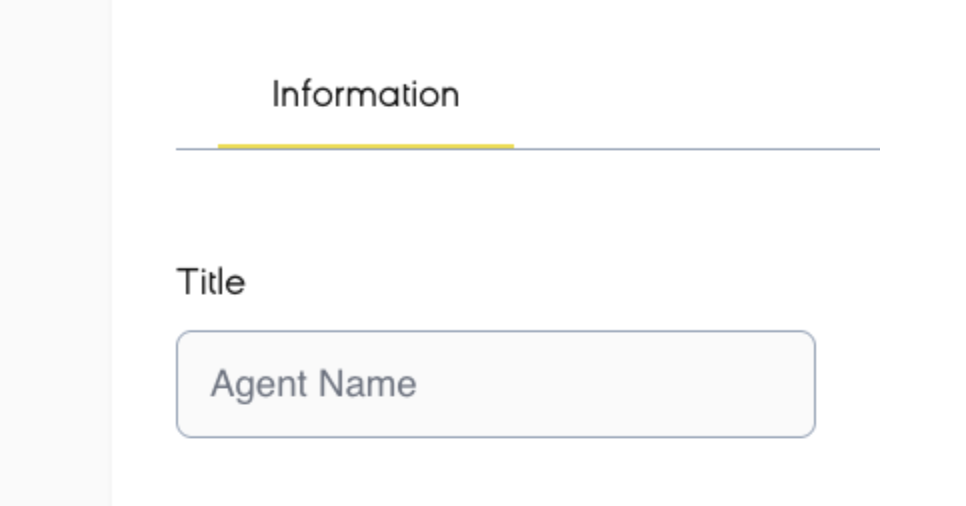This screenshot has width=966, height=506.
Task: Click the yellow underline beneath Information
Action: [365, 146]
